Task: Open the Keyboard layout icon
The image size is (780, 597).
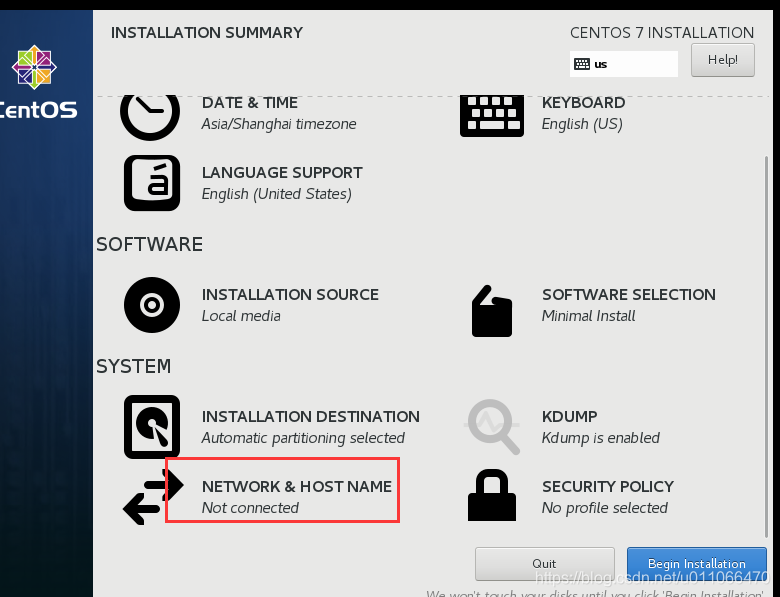Action: point(491,116)
